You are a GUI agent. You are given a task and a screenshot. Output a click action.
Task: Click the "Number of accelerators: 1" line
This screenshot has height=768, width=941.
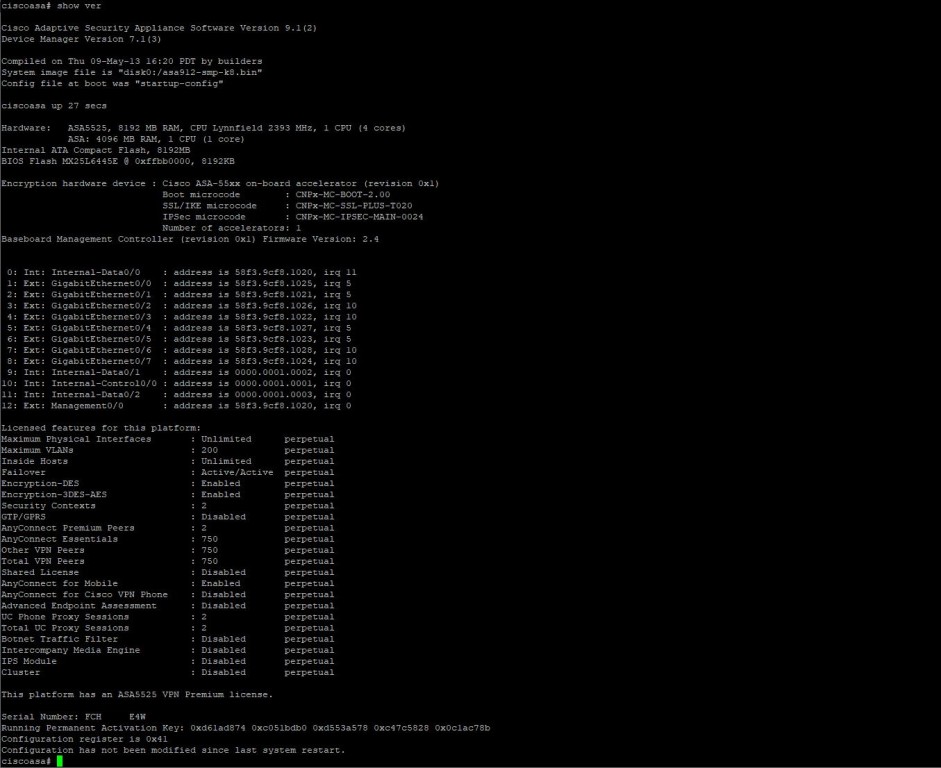tap(232, 229)
